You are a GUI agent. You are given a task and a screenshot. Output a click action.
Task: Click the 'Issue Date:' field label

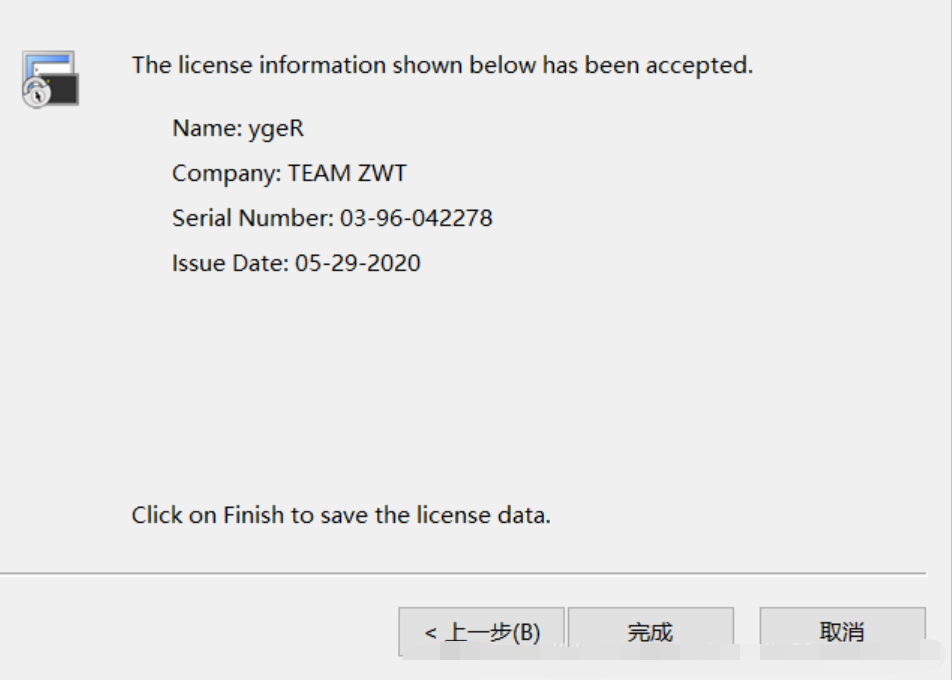tap(231, 263)
